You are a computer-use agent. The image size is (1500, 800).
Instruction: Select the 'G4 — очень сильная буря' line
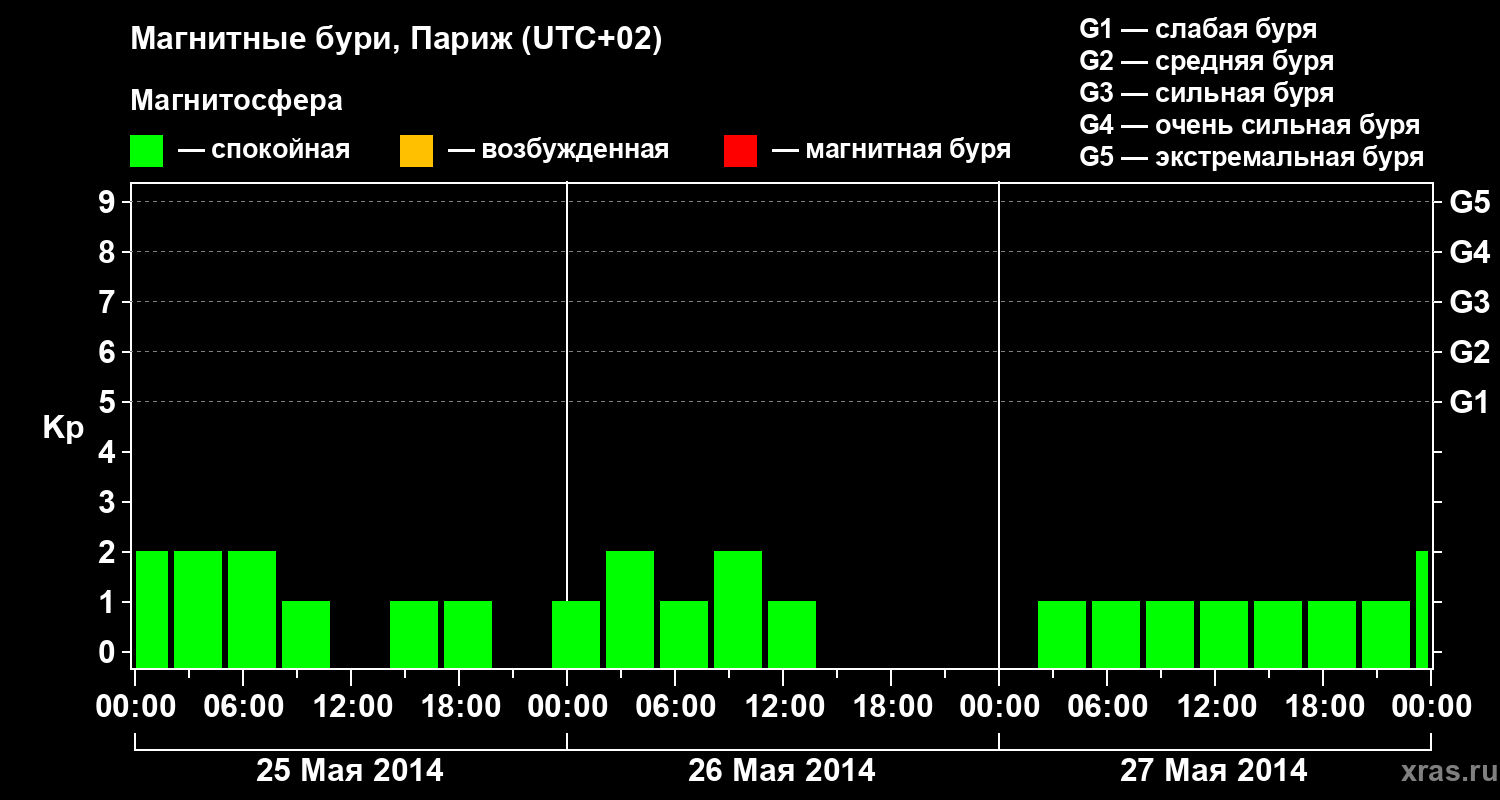[1250, 125]
